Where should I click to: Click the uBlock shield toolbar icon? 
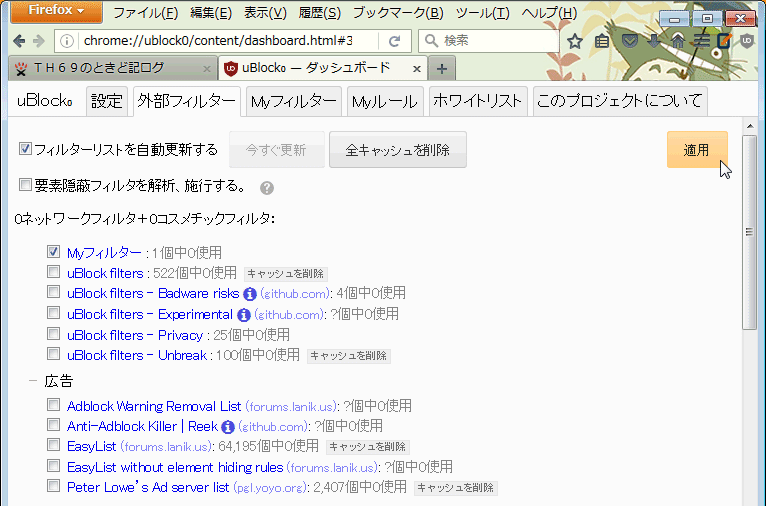[747, 41]
